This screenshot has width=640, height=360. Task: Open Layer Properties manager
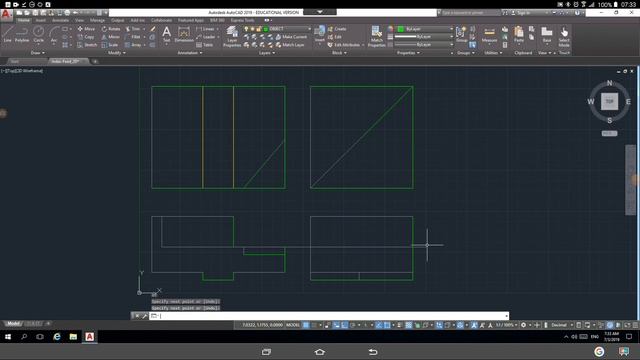point(232,36)
